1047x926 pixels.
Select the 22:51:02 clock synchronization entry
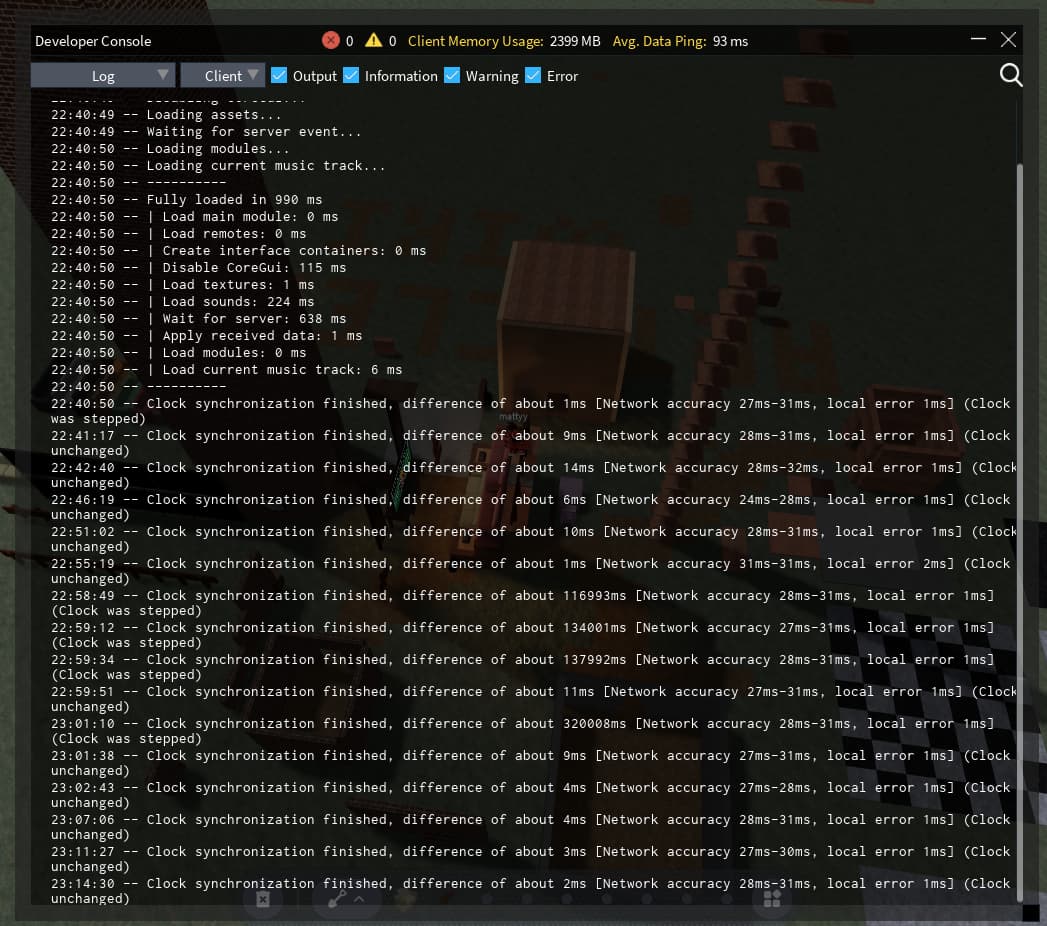pyautogui.click(x=534, y=539)
